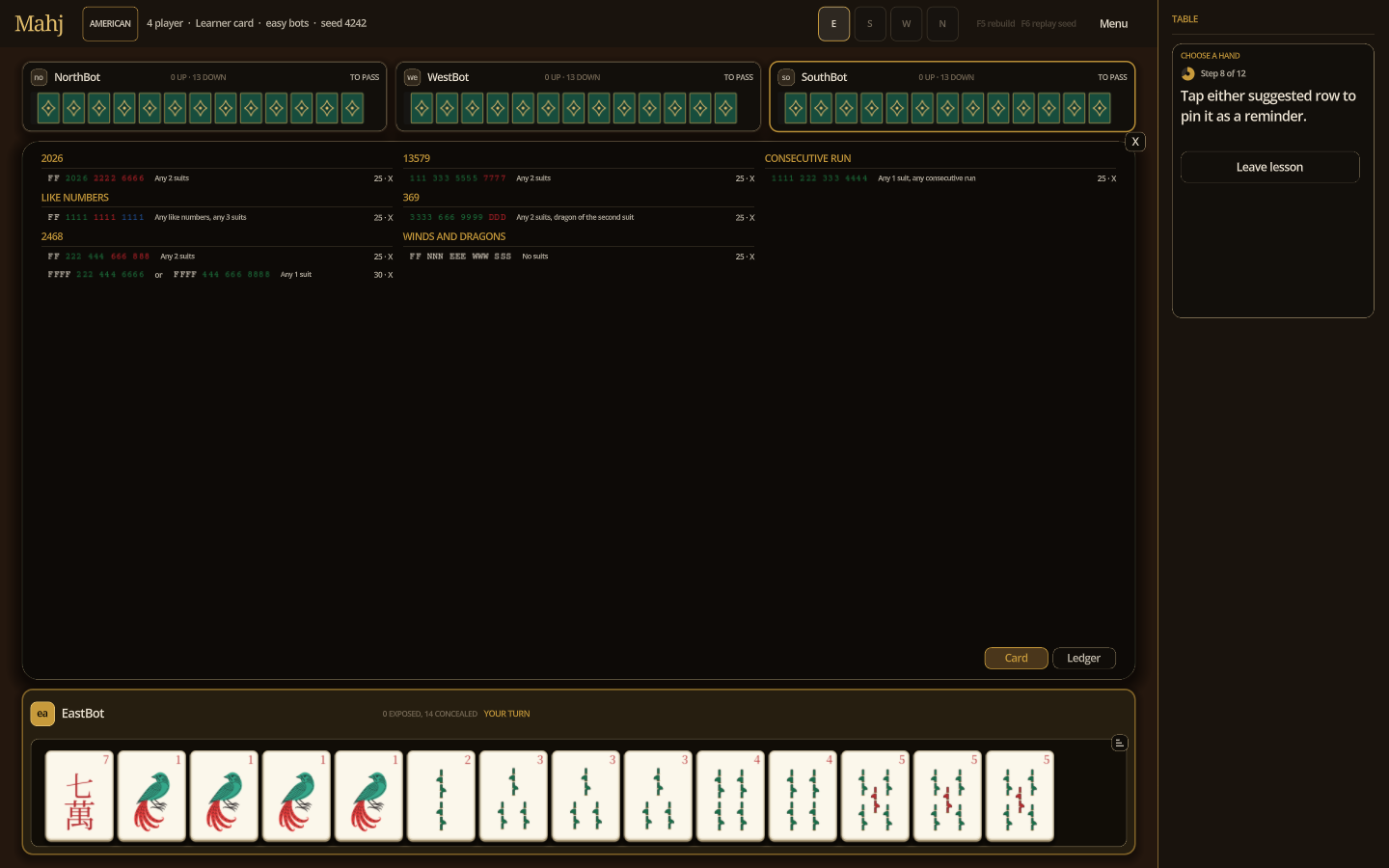Switch view to East seat toggle
The image size is (1389, 868).
coord(833,24)
